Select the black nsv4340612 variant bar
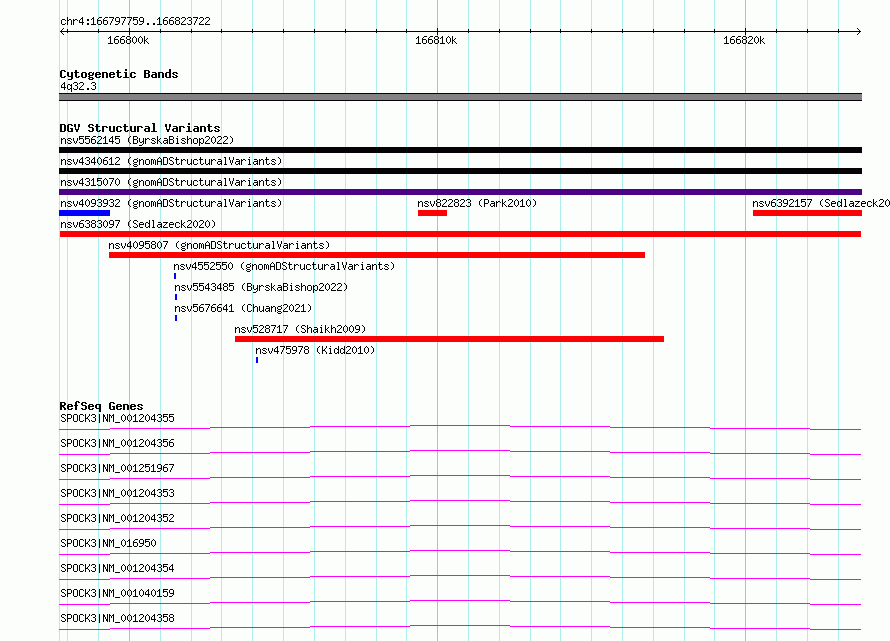This screenshot has width=890, height=641. point(460,171)
